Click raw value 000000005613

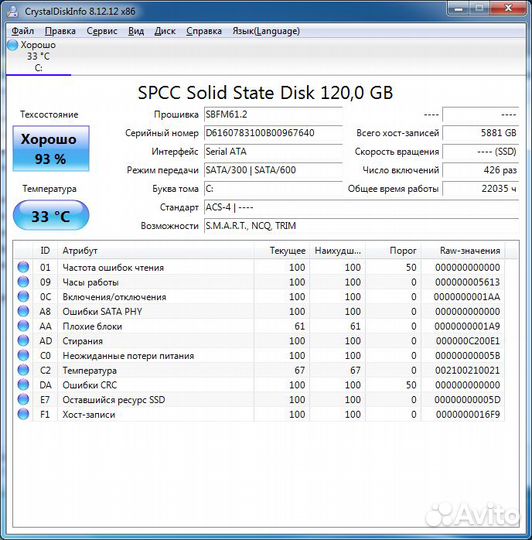coord(467,282)
